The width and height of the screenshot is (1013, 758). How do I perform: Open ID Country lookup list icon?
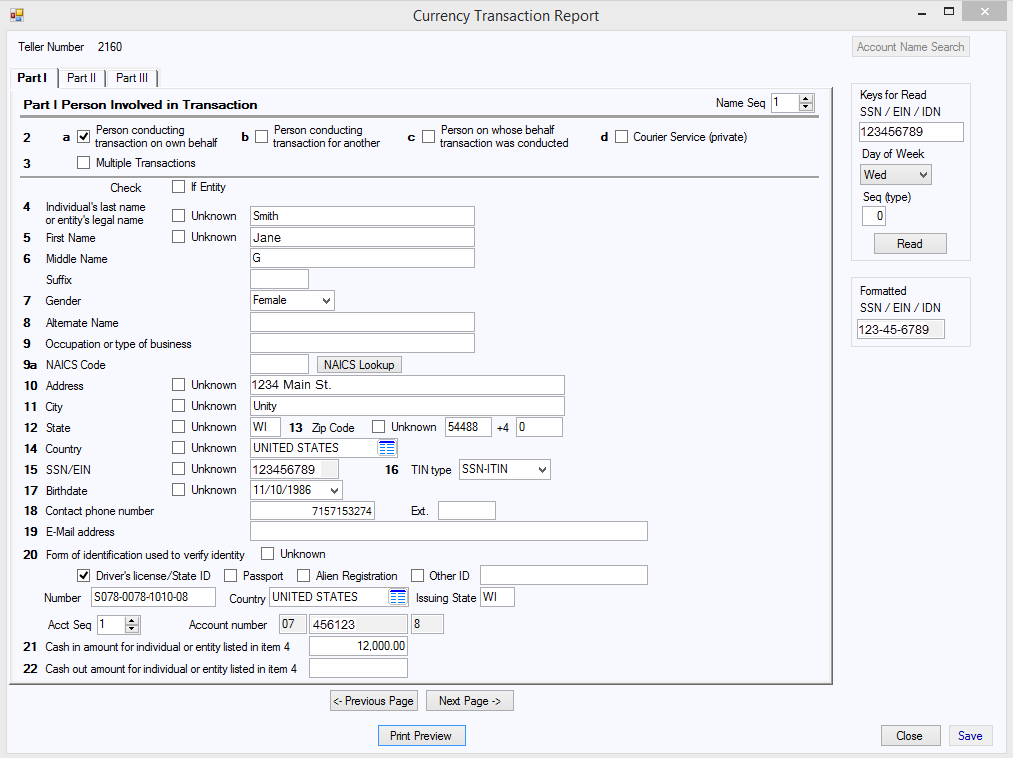click(x=398, y=597)
